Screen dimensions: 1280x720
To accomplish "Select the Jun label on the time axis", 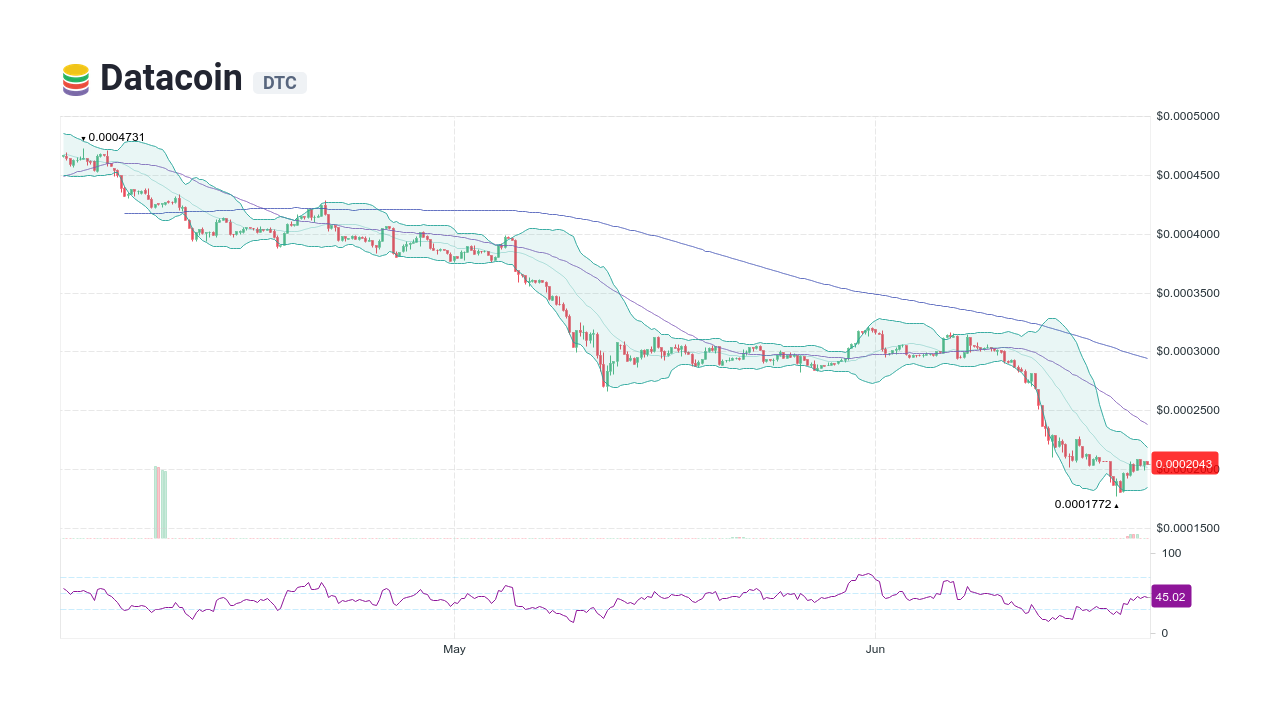I will (x=876, y=649).
